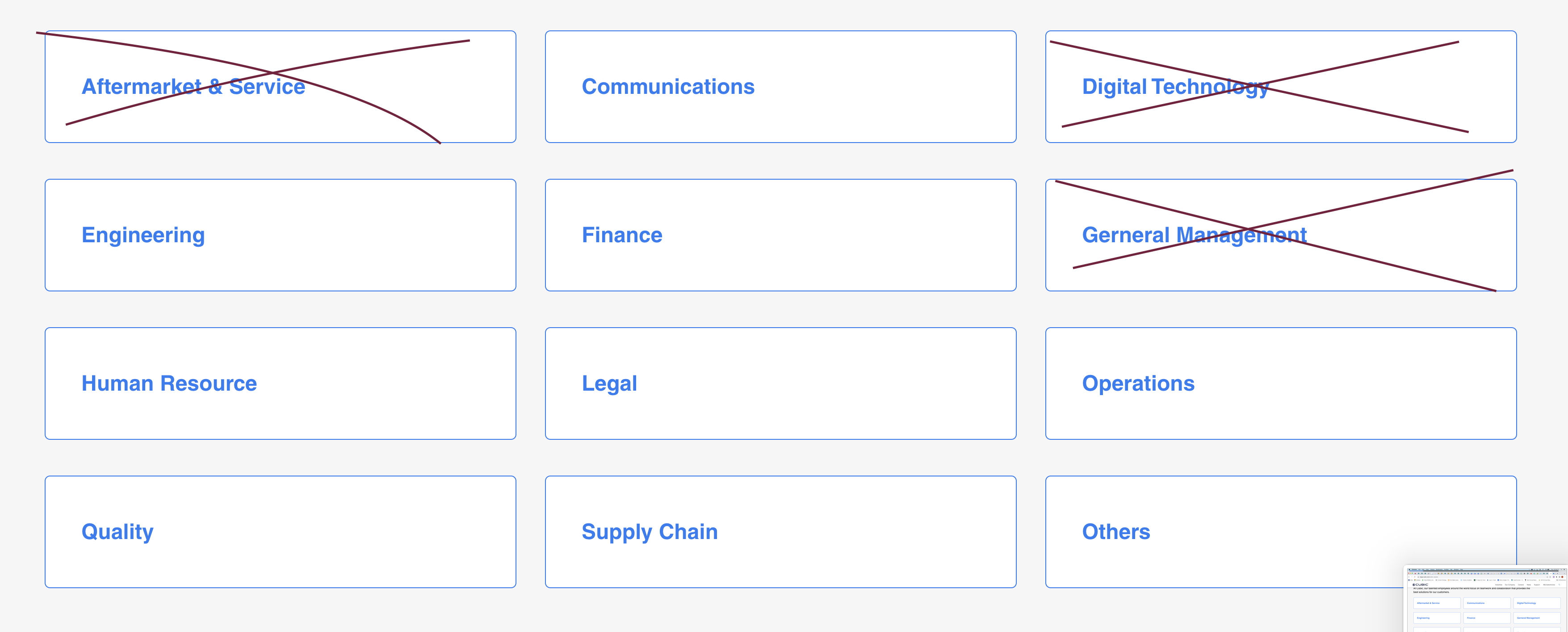Open the Legal job category
Viewport: 1568px width, 632px height.
coord(780,383)
